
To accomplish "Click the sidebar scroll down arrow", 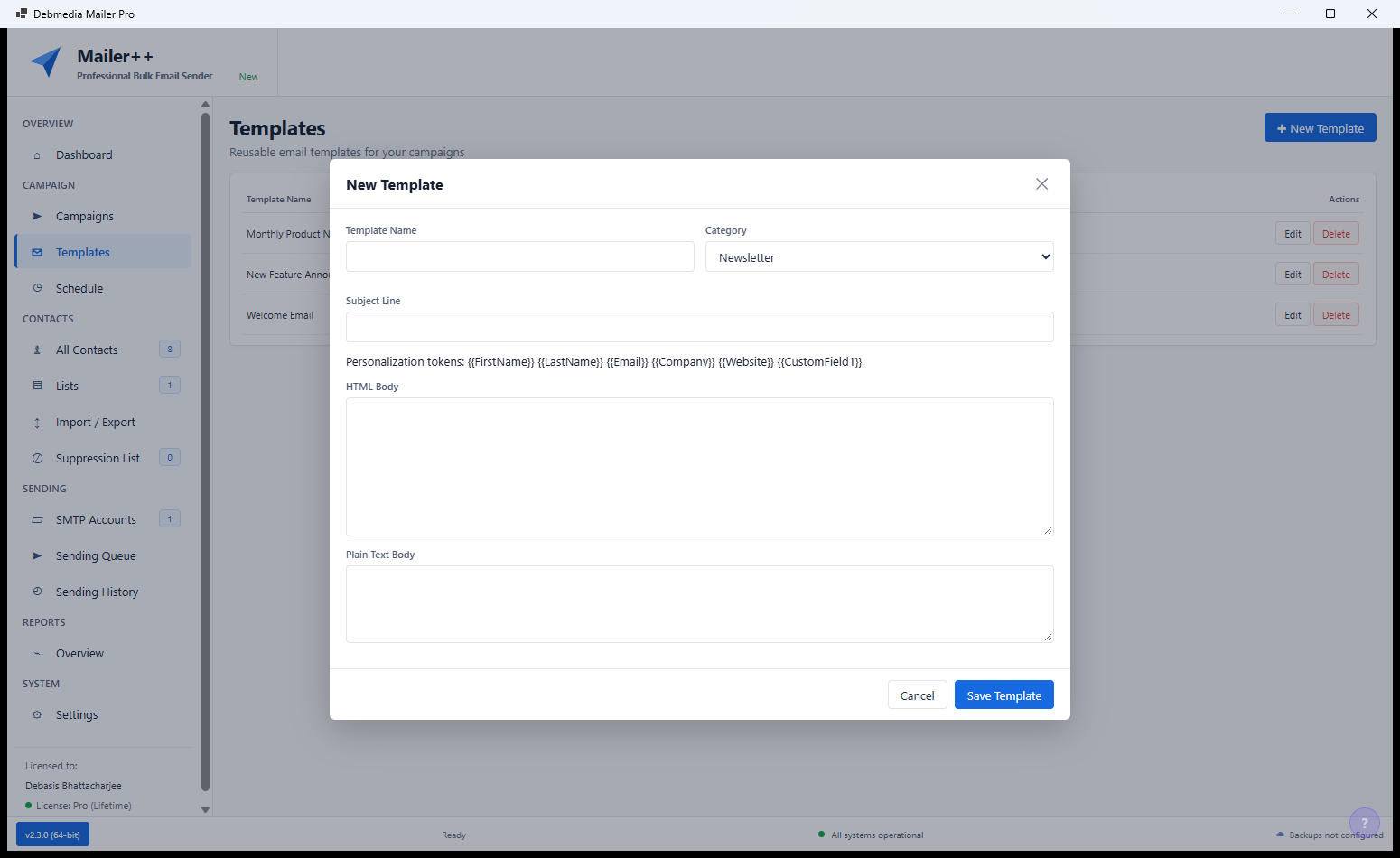I will click(x=205, y=809).
